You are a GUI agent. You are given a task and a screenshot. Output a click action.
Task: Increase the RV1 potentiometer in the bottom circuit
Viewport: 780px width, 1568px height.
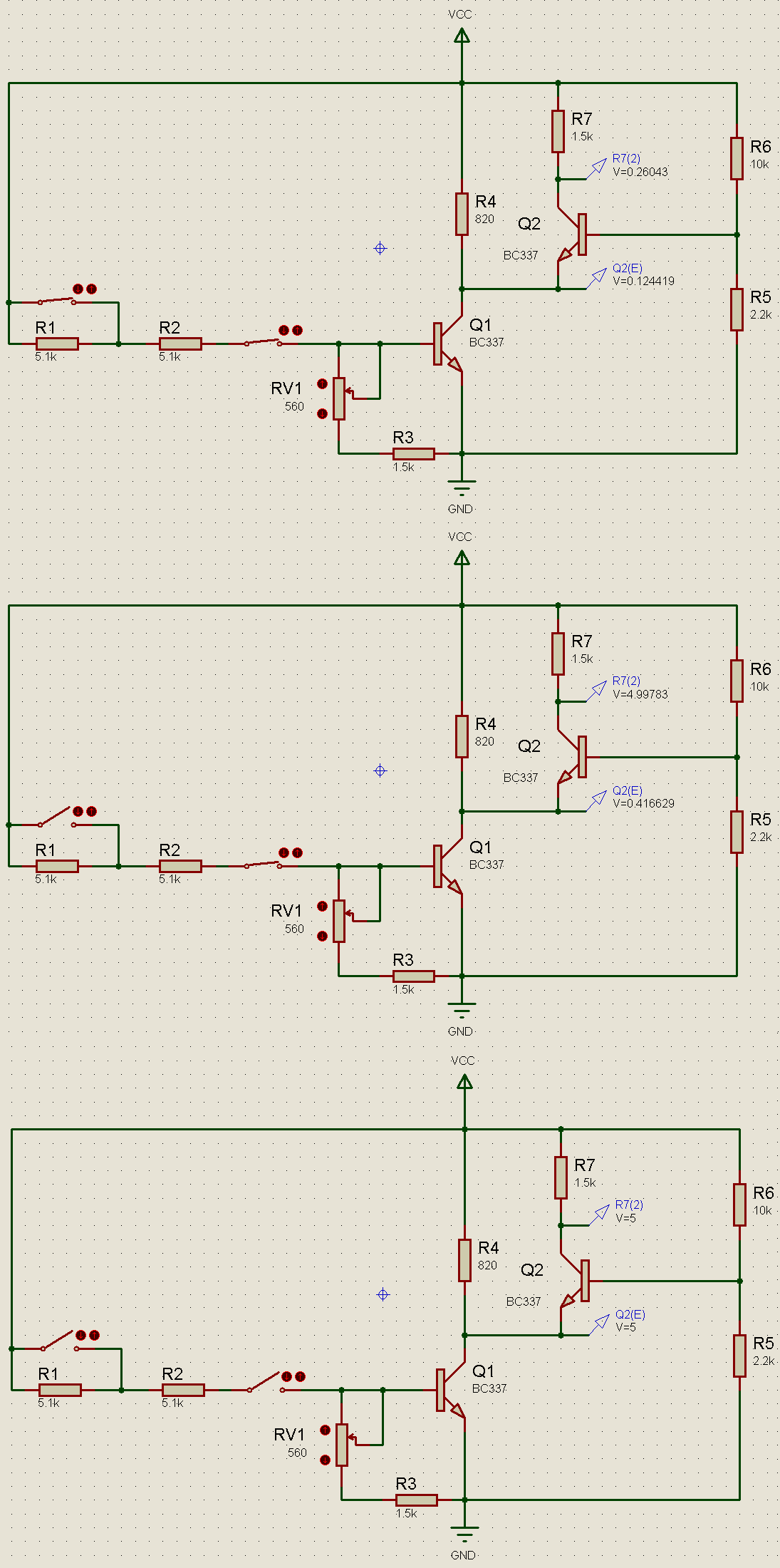tap(325, 1430)
